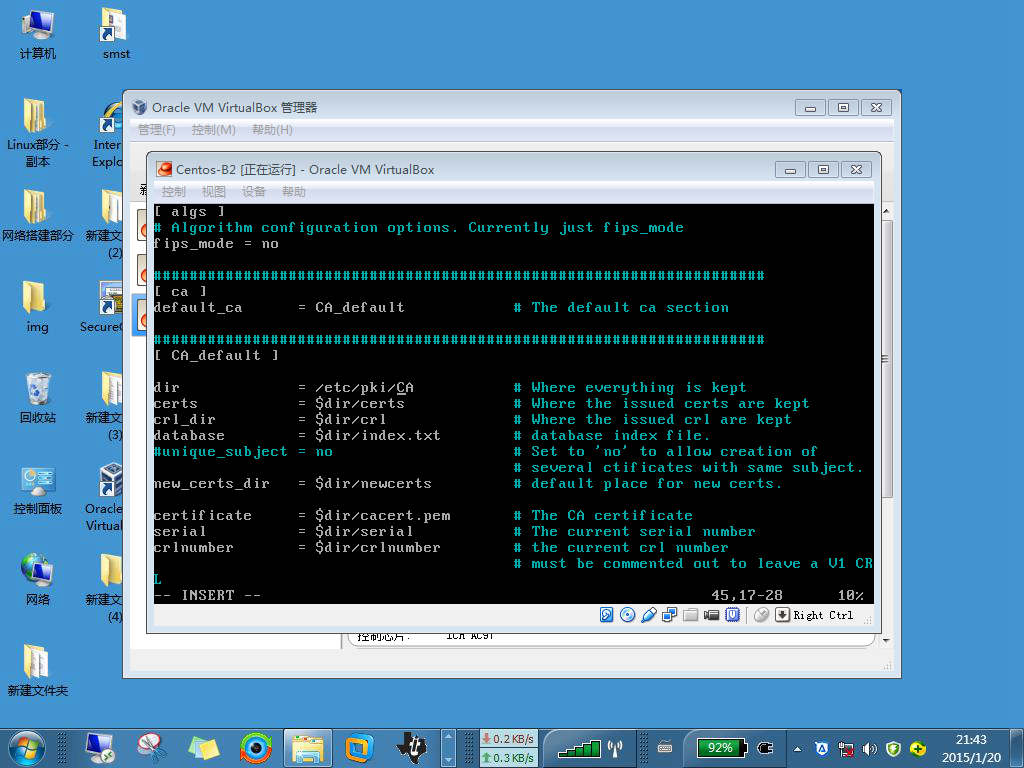
Task: Open the 控制(M) menu in VirtualBox manager
Action: pyautogui.click(x=213, y=129)
